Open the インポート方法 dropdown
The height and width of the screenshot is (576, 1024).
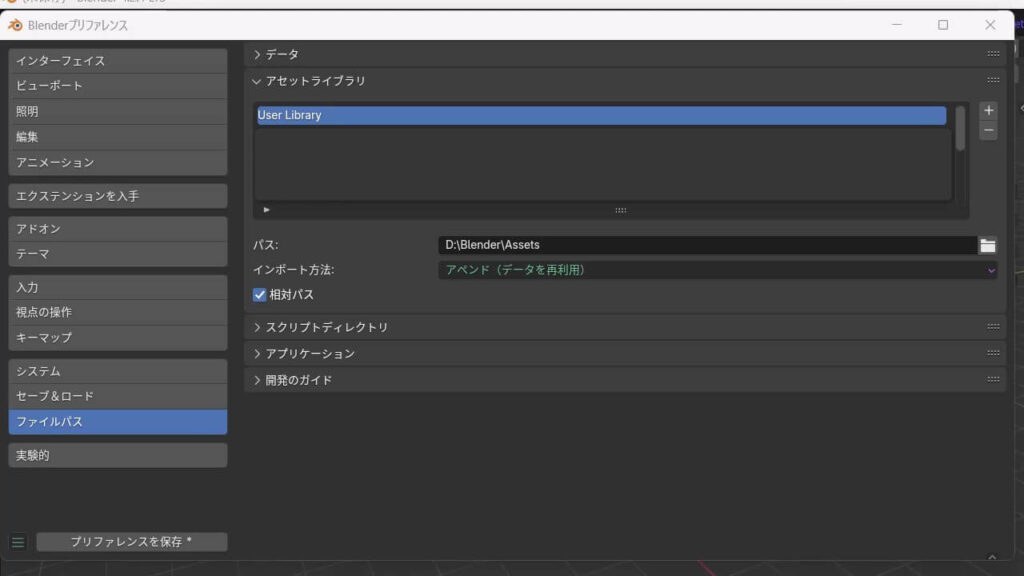click(x=717, y=270)
